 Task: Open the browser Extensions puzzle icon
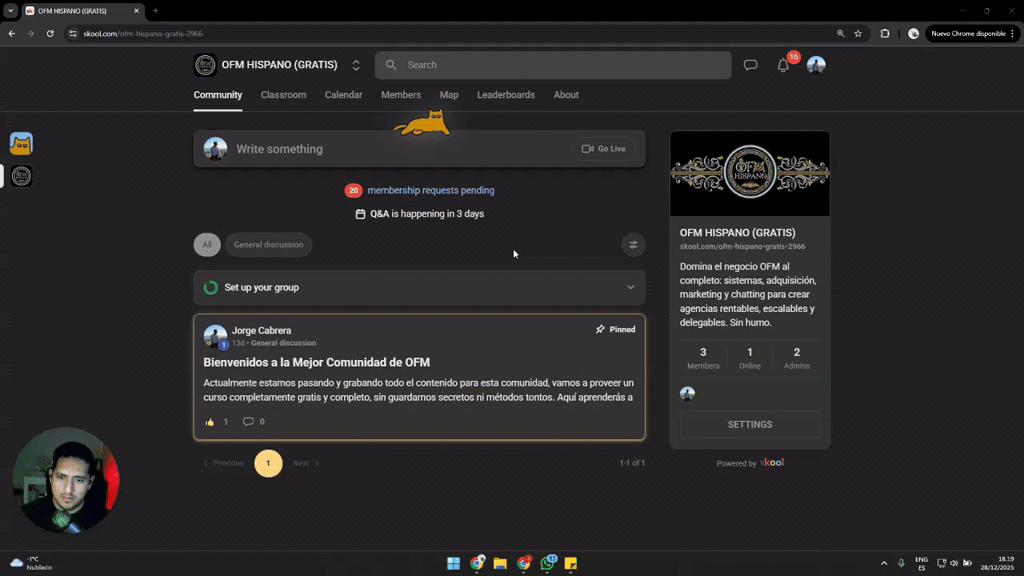click(x=885, y=33)
